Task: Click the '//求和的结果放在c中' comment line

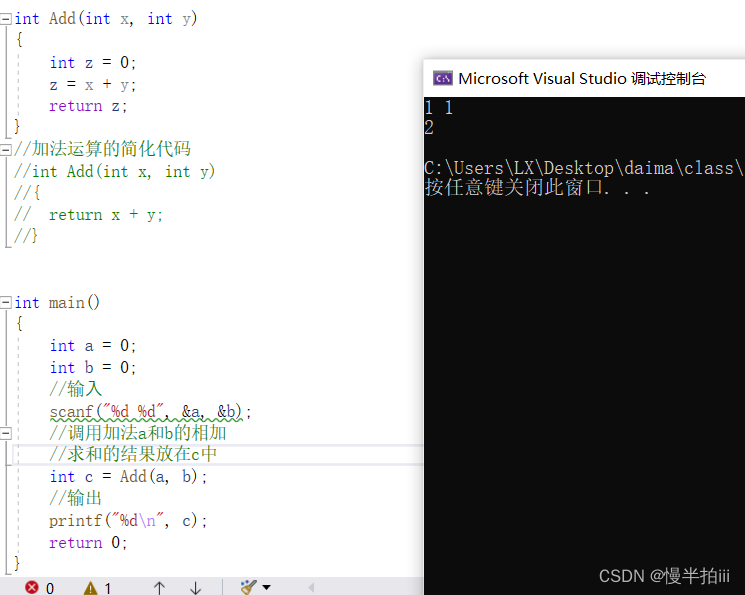Action: (133, 454)
